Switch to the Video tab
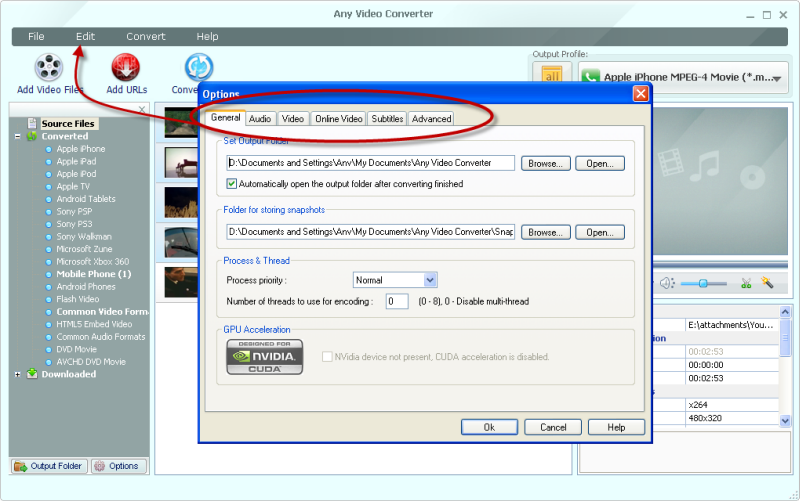This screenshot has width=800, height=501. (x=293, y=119)
